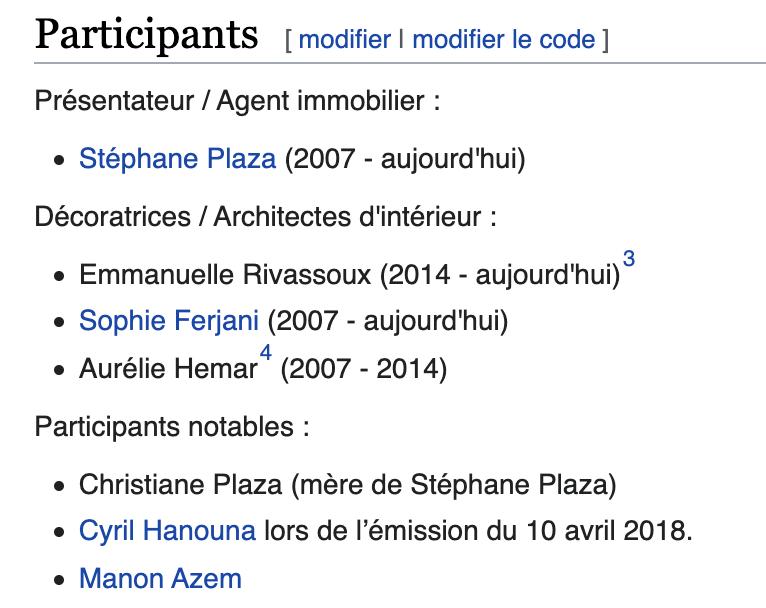Open "modifier le code" source editor link

[x=503, y=40]
